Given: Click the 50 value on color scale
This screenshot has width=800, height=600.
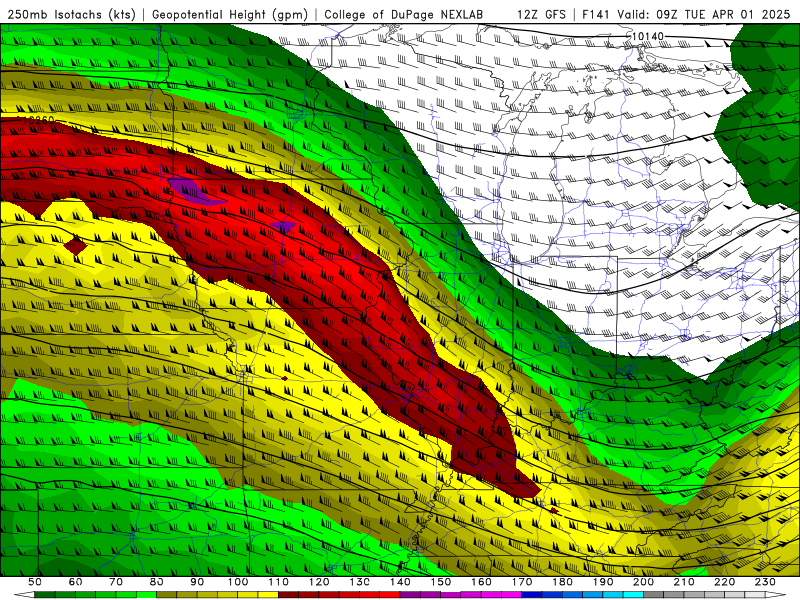Looking at the screenshot, I should [35, 582].
